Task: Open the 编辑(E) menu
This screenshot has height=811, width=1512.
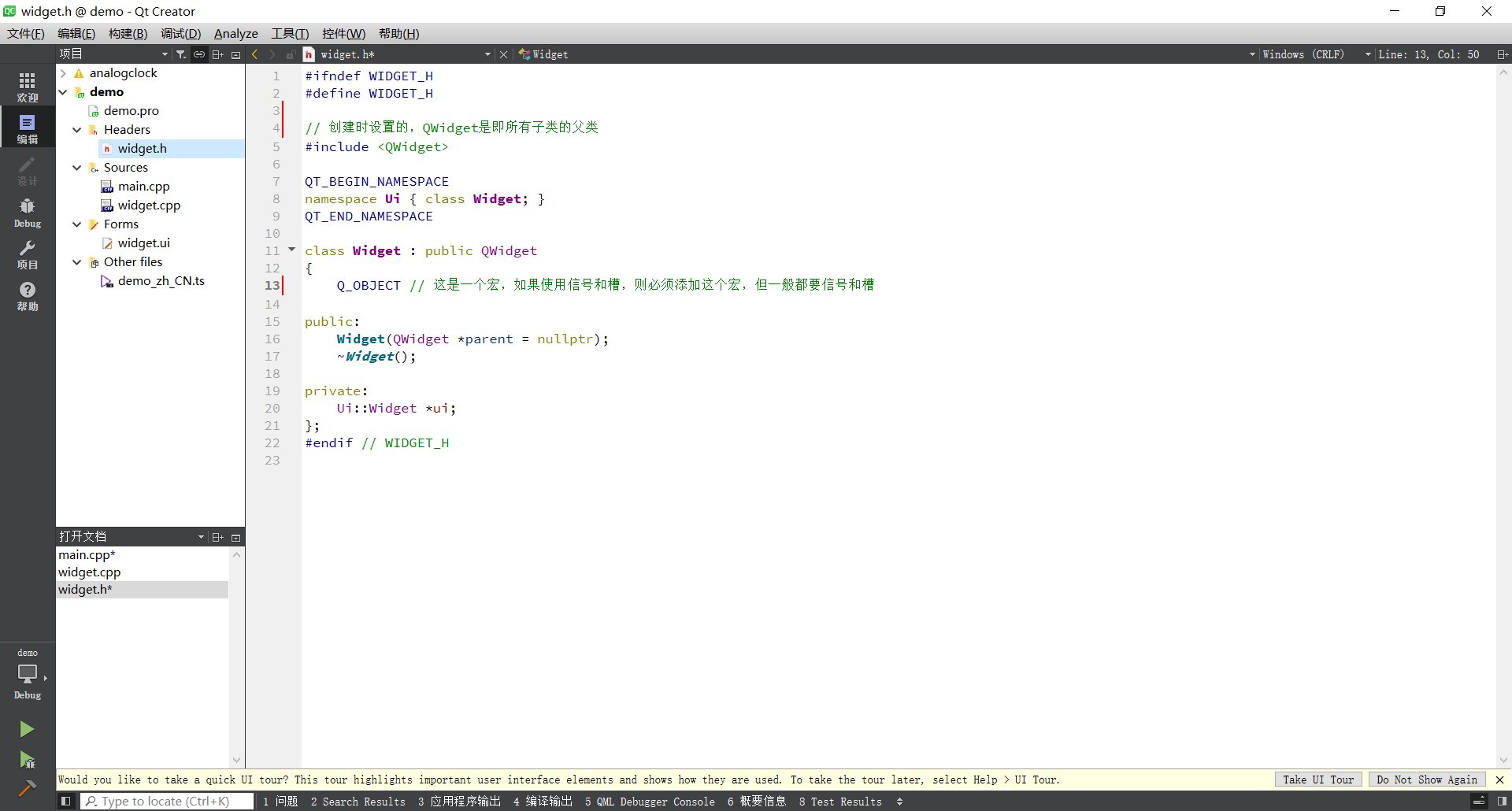Action: point(76,33)
